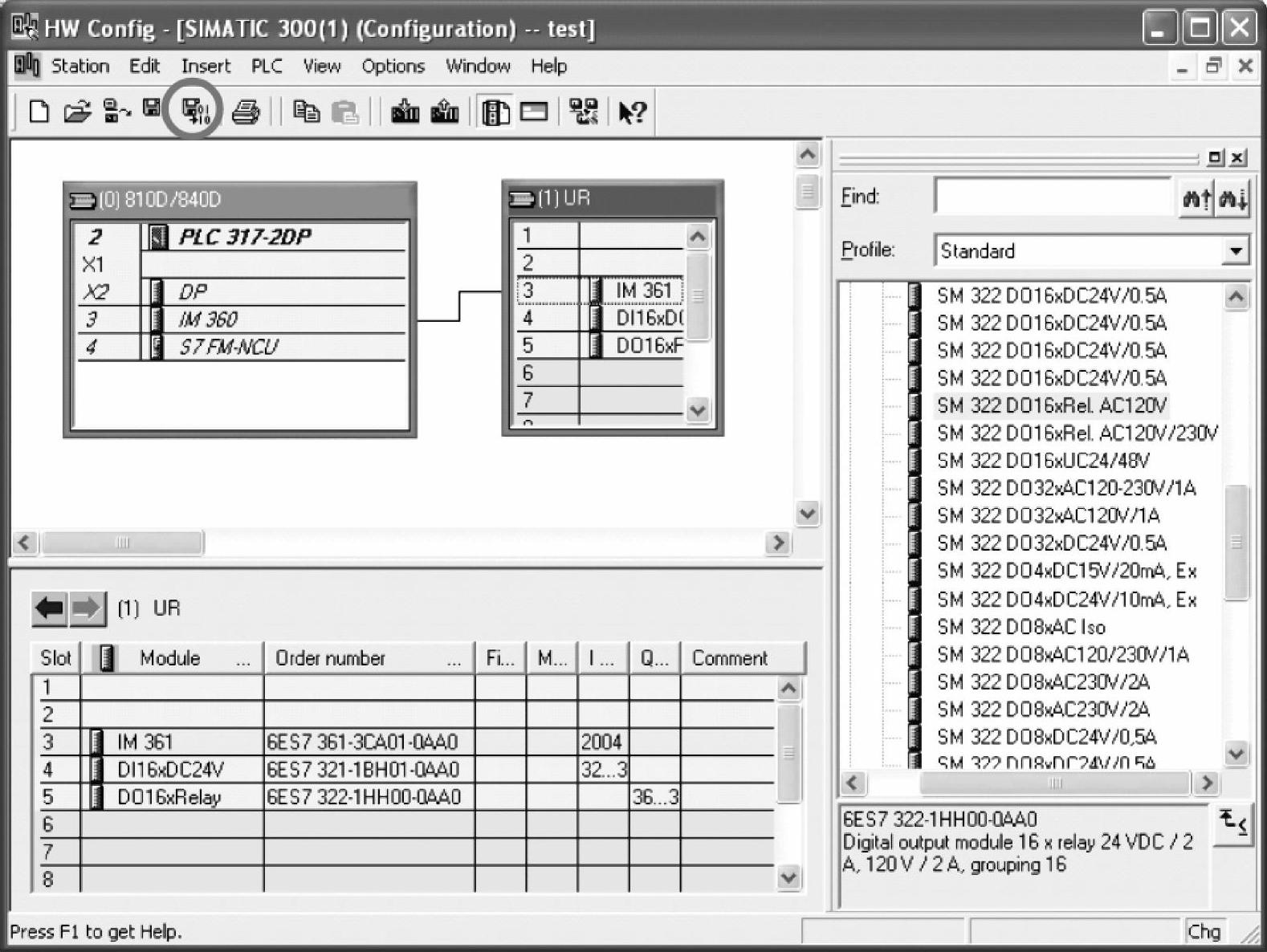
Task: Close the hardware catalog pane
Action: click(x=1239, y=158)
